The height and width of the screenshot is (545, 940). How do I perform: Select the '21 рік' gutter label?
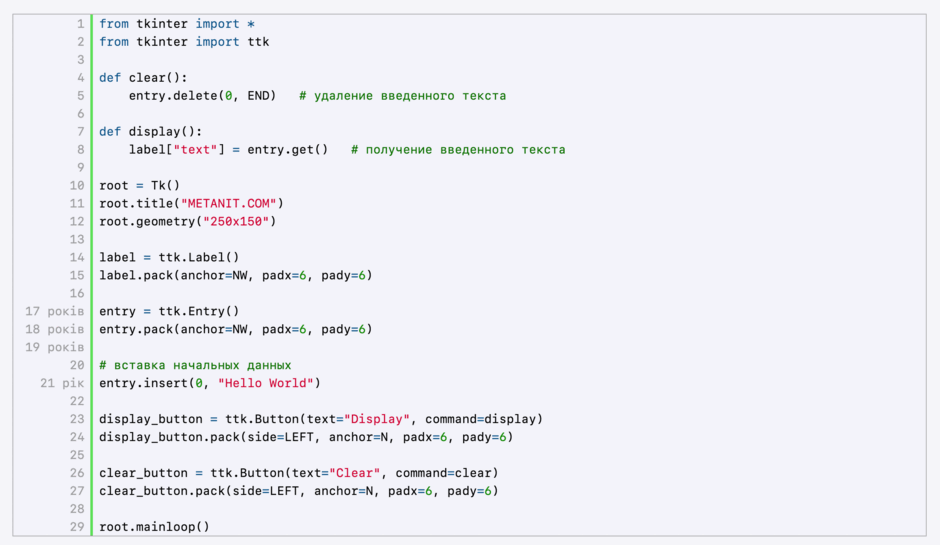point(62,383)
